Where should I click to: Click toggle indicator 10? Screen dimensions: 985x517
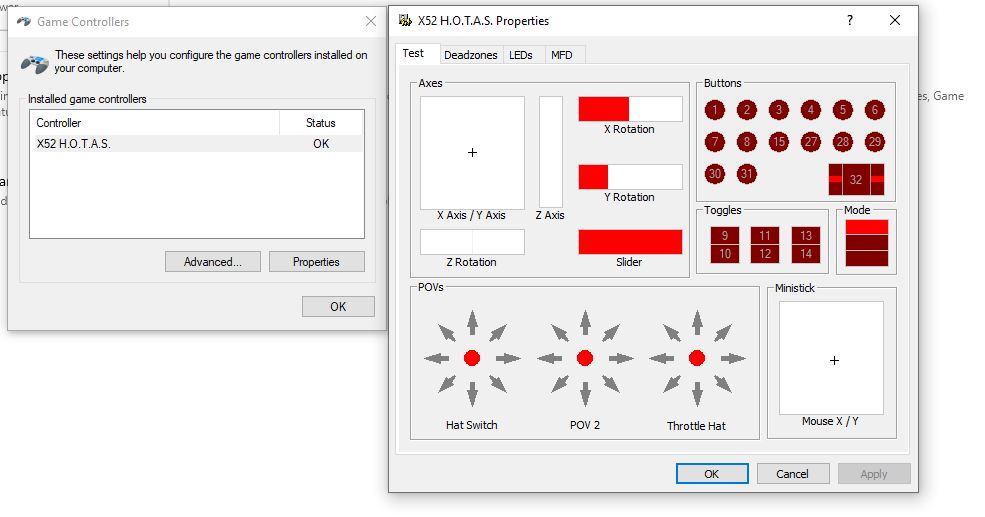tap(725, 254)
